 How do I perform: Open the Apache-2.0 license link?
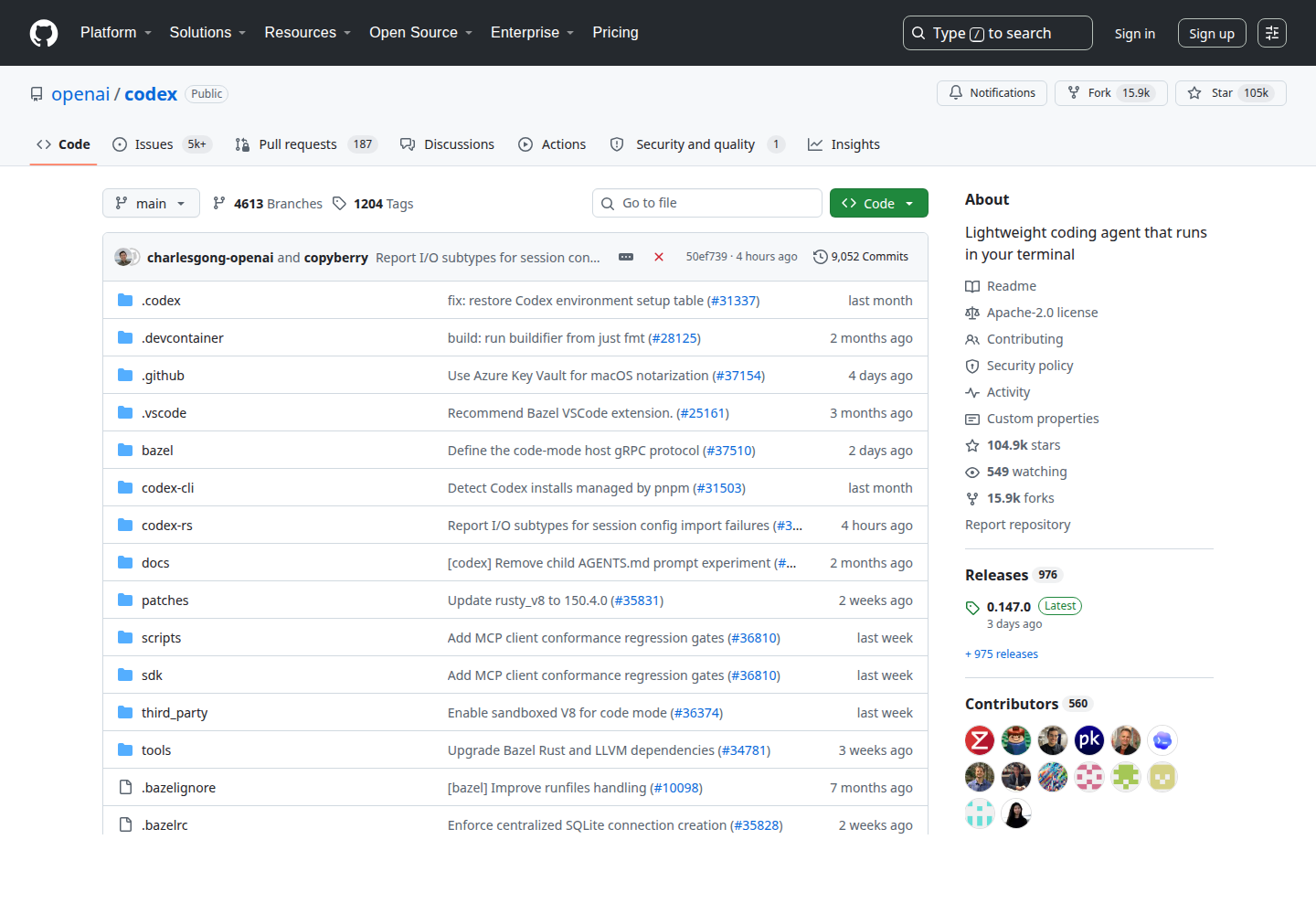pos(1032,313)
